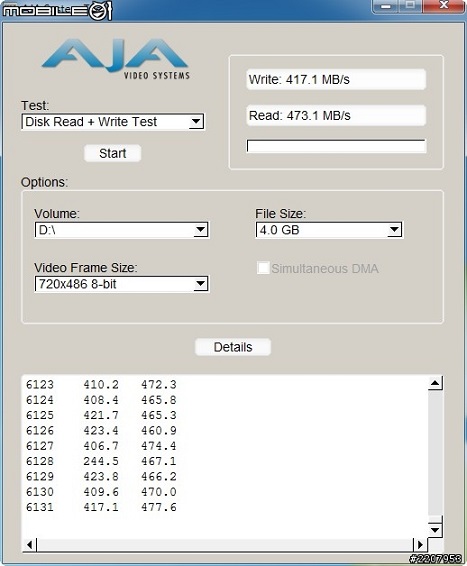The height and width of the screenshot is (566, 467).
Task: Click the Read speed result field
Action: pos(336,116)
